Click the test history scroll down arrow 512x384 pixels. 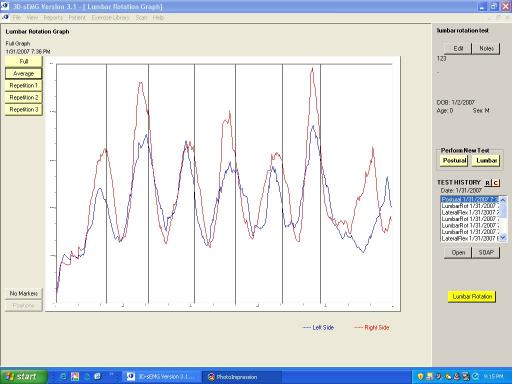tap(503, 237)
